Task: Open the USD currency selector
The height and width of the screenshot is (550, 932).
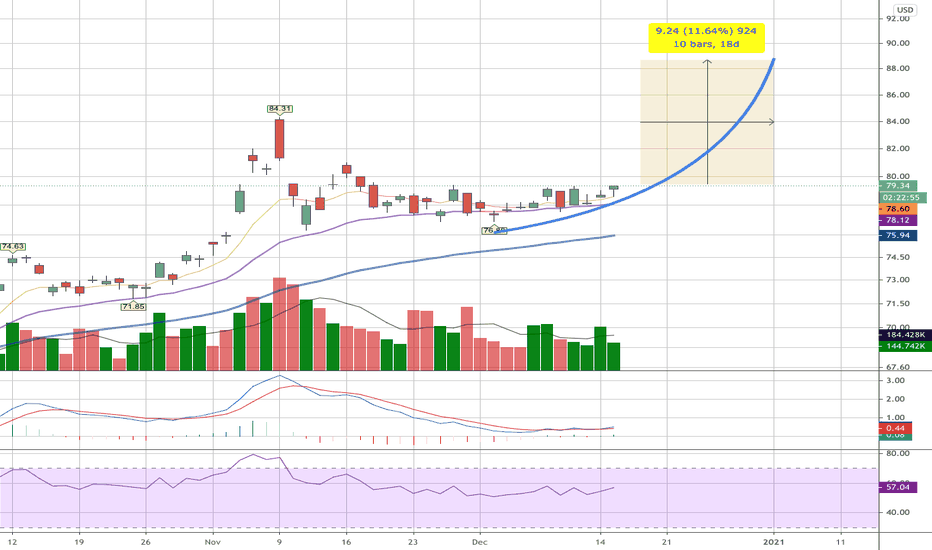Action: 905,10
